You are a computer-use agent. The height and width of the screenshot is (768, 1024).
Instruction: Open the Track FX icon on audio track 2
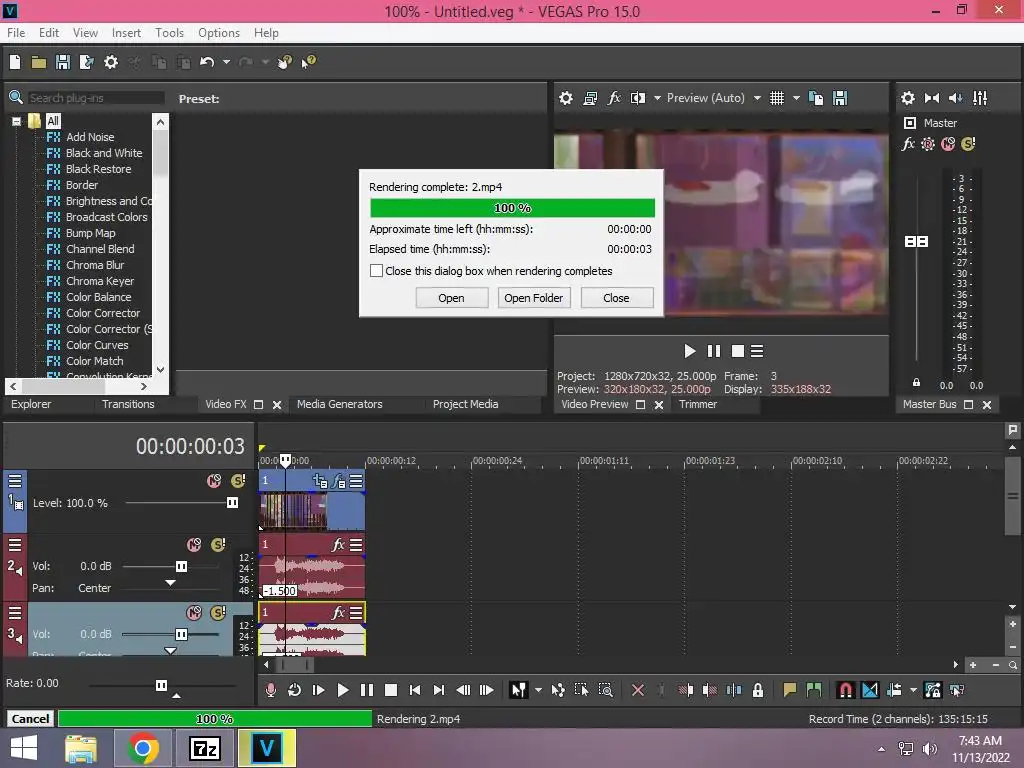338,545
